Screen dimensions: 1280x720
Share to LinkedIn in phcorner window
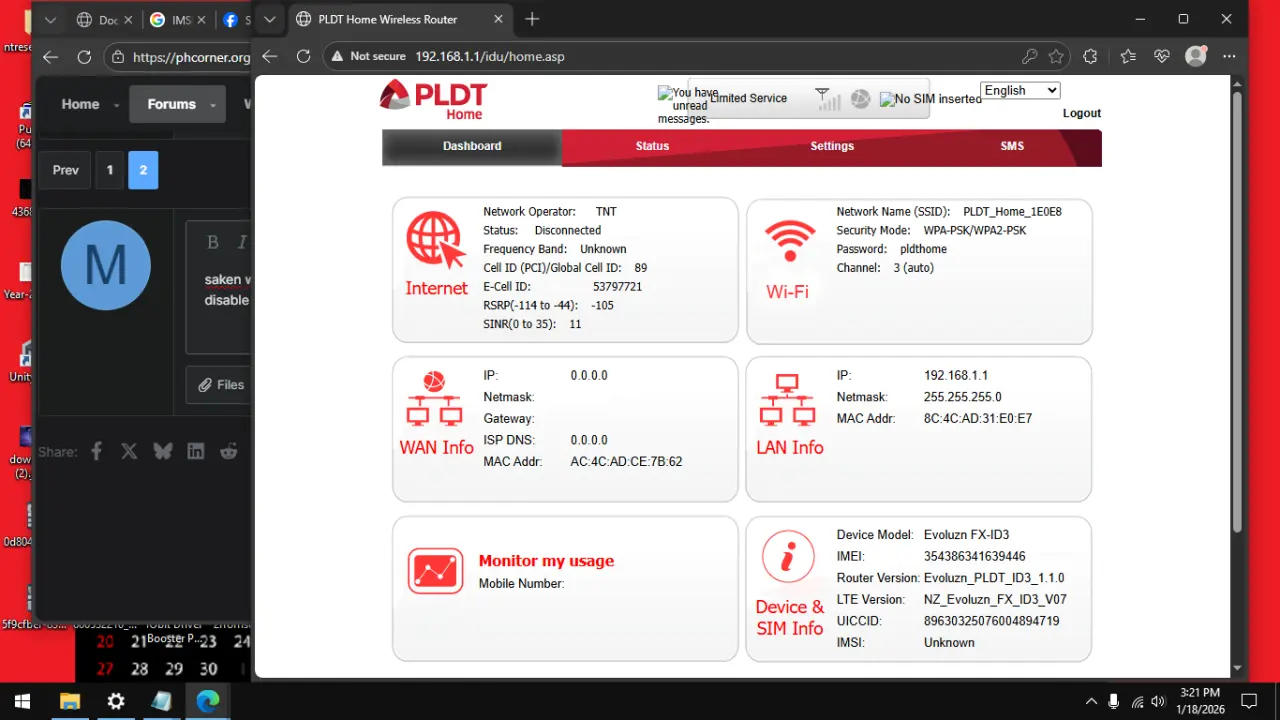pos(196,452)
